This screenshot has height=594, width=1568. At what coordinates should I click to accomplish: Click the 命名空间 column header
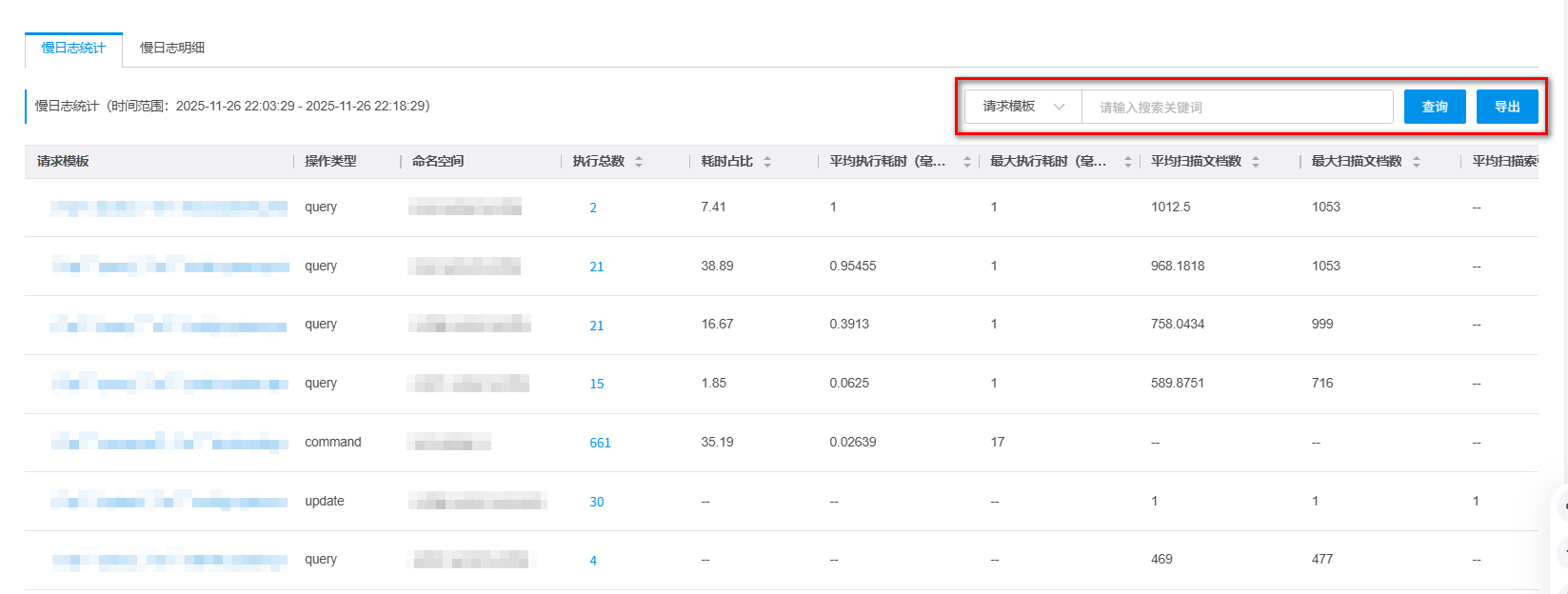[438, 162]
